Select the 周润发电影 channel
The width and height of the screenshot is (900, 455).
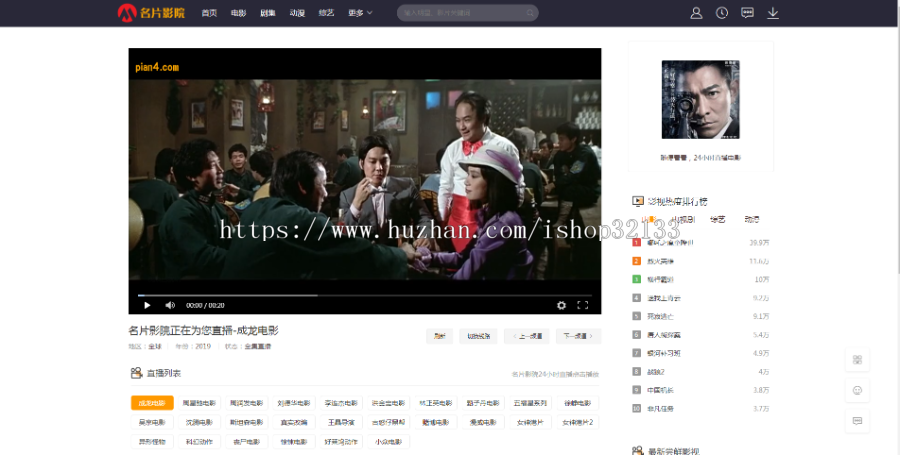click(246, 403)
